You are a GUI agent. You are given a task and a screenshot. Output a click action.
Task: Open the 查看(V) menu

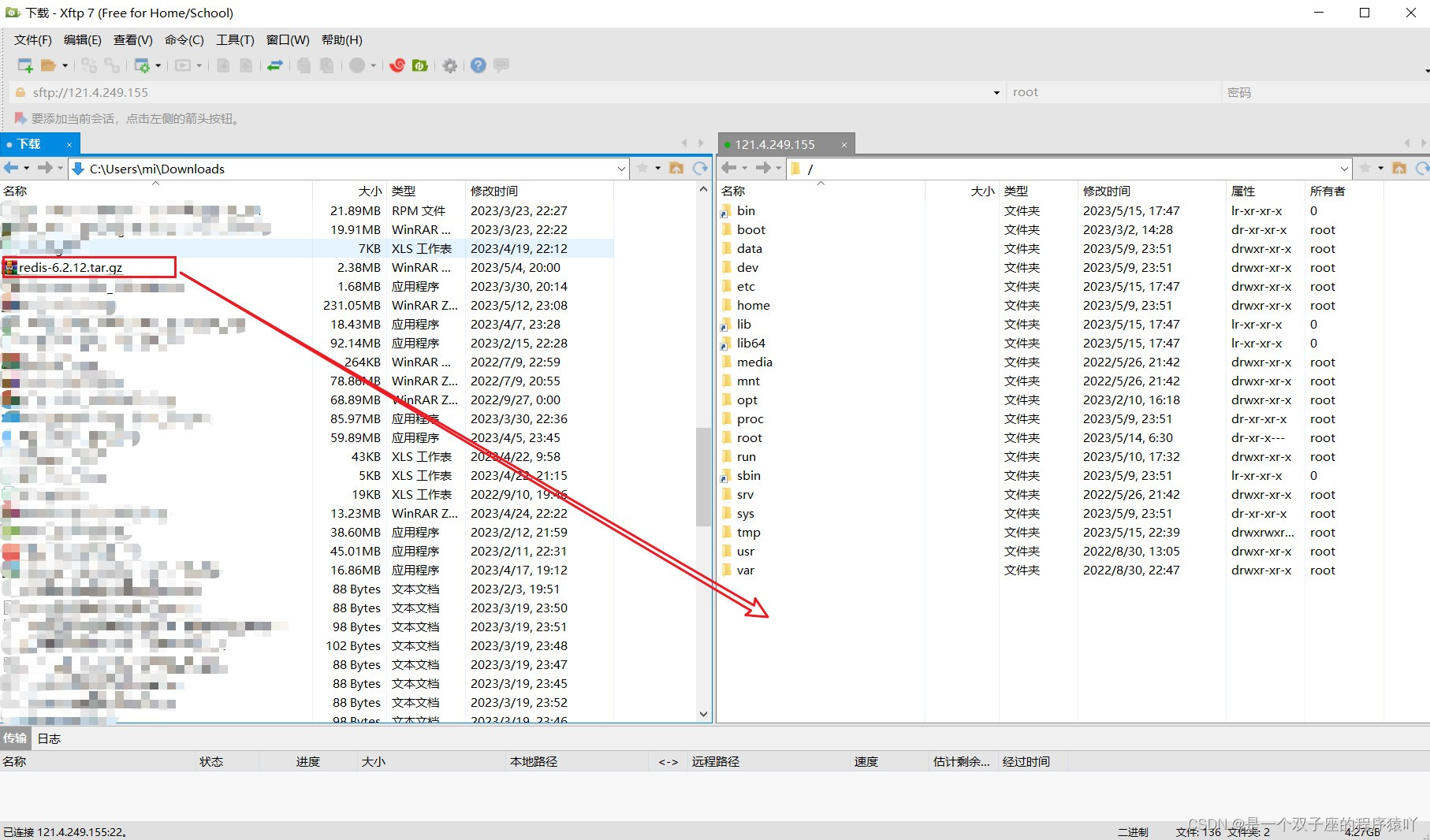[x=132, y=39]
